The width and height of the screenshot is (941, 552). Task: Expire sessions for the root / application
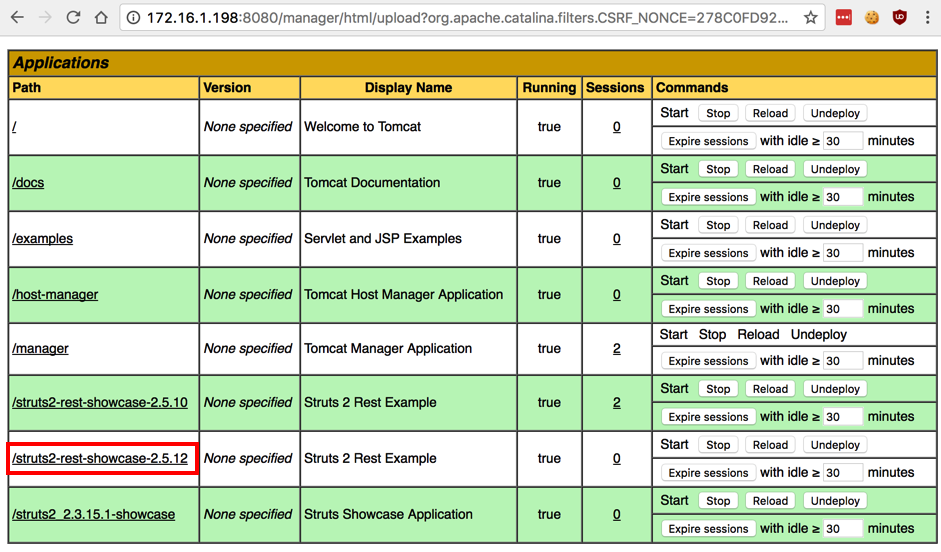708,141
